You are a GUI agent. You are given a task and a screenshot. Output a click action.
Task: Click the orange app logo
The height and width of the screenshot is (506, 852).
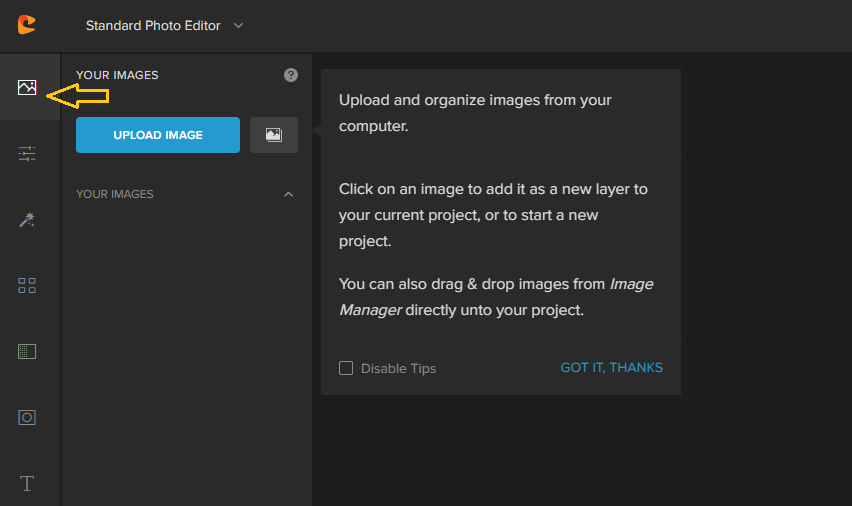tap(27, 25)
